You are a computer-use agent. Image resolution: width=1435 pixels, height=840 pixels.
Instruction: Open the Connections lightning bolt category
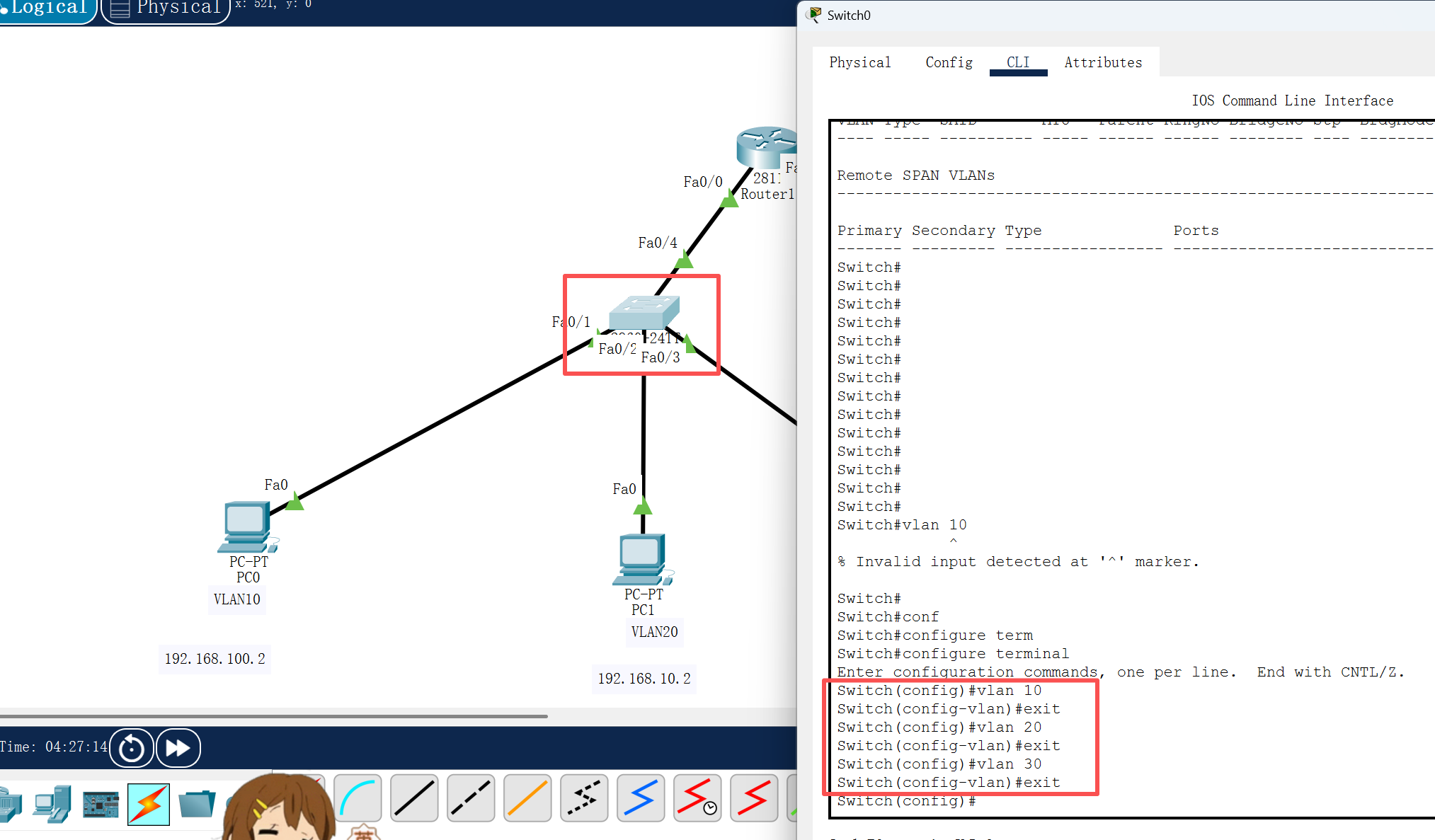(149, 805)
